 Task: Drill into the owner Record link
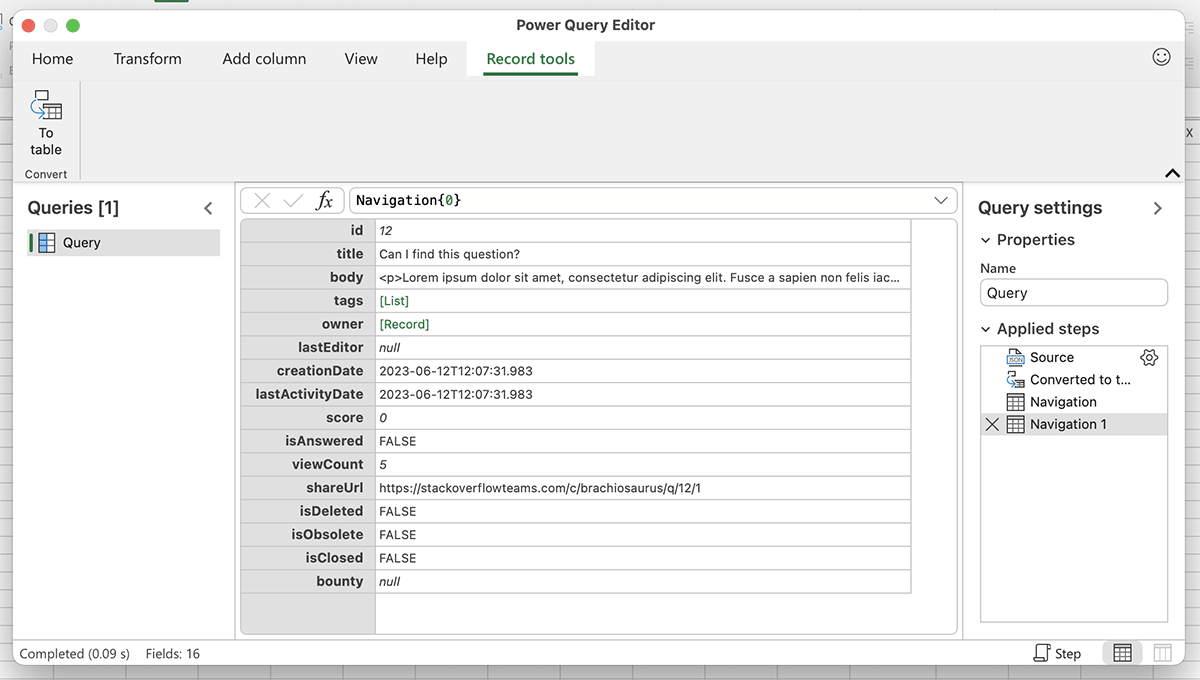(404, 324)
